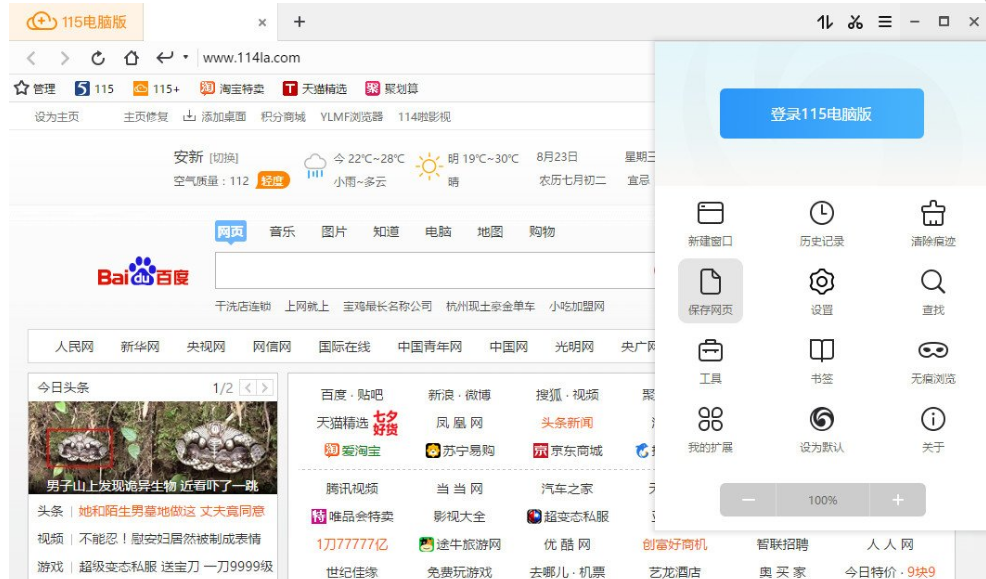Click the 管理 bookmark star icon
This screenshot has width=986, height=579.
tap(21, 88)
